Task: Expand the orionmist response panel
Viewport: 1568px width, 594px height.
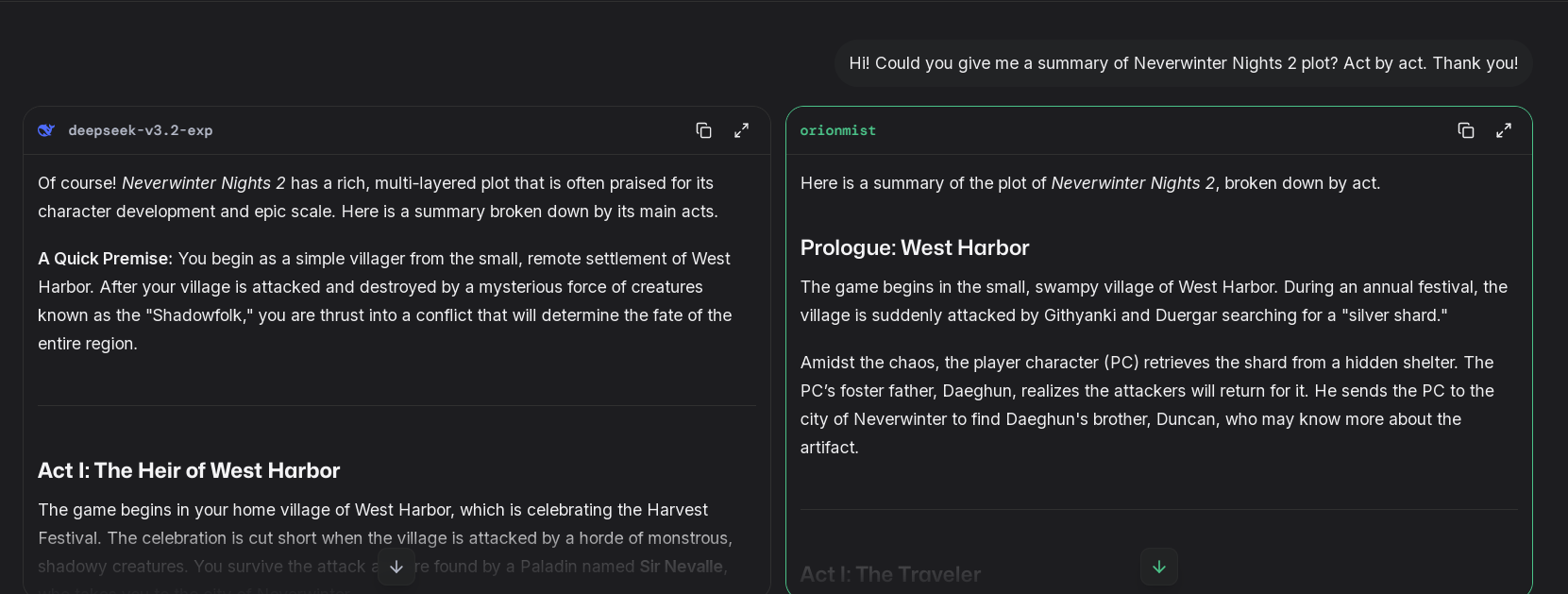Action: (1504, 130)
